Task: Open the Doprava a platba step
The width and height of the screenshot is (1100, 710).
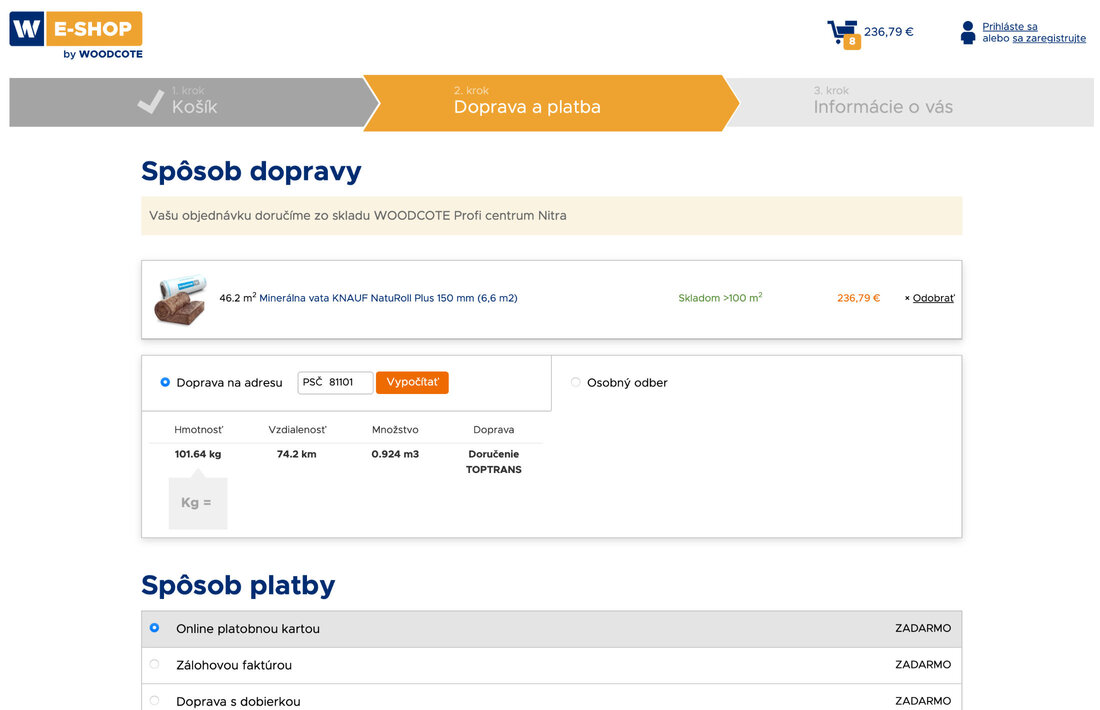Action: coord(527,102)
